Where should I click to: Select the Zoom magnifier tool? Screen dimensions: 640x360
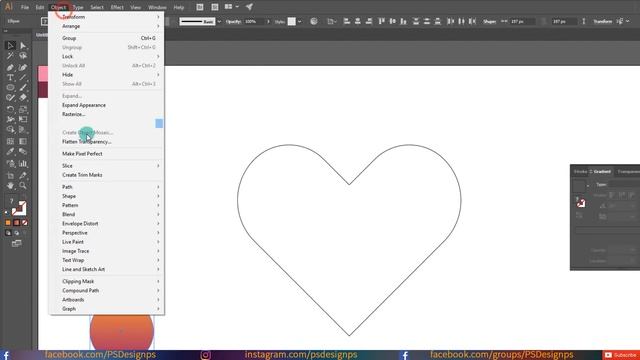coord(23,186)
